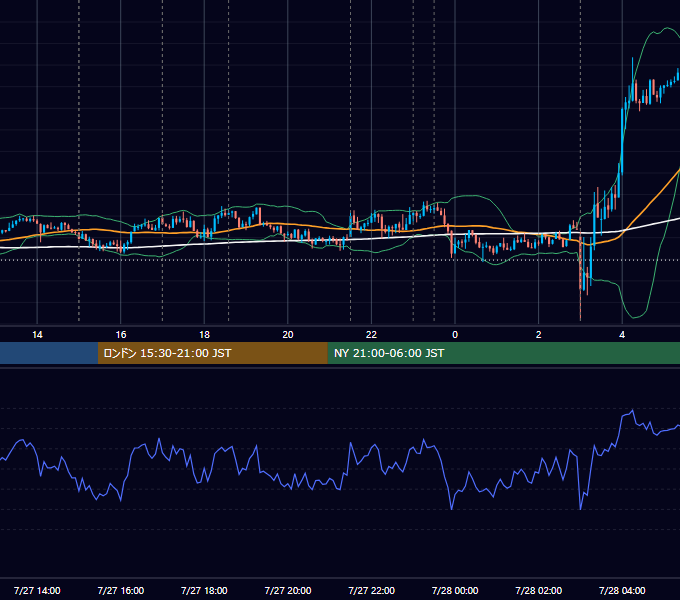Image resolution: width=680 pixels, height=600 pixels.
Task: Click the 7/27 20:00 time label
Action: click(288, 590)
